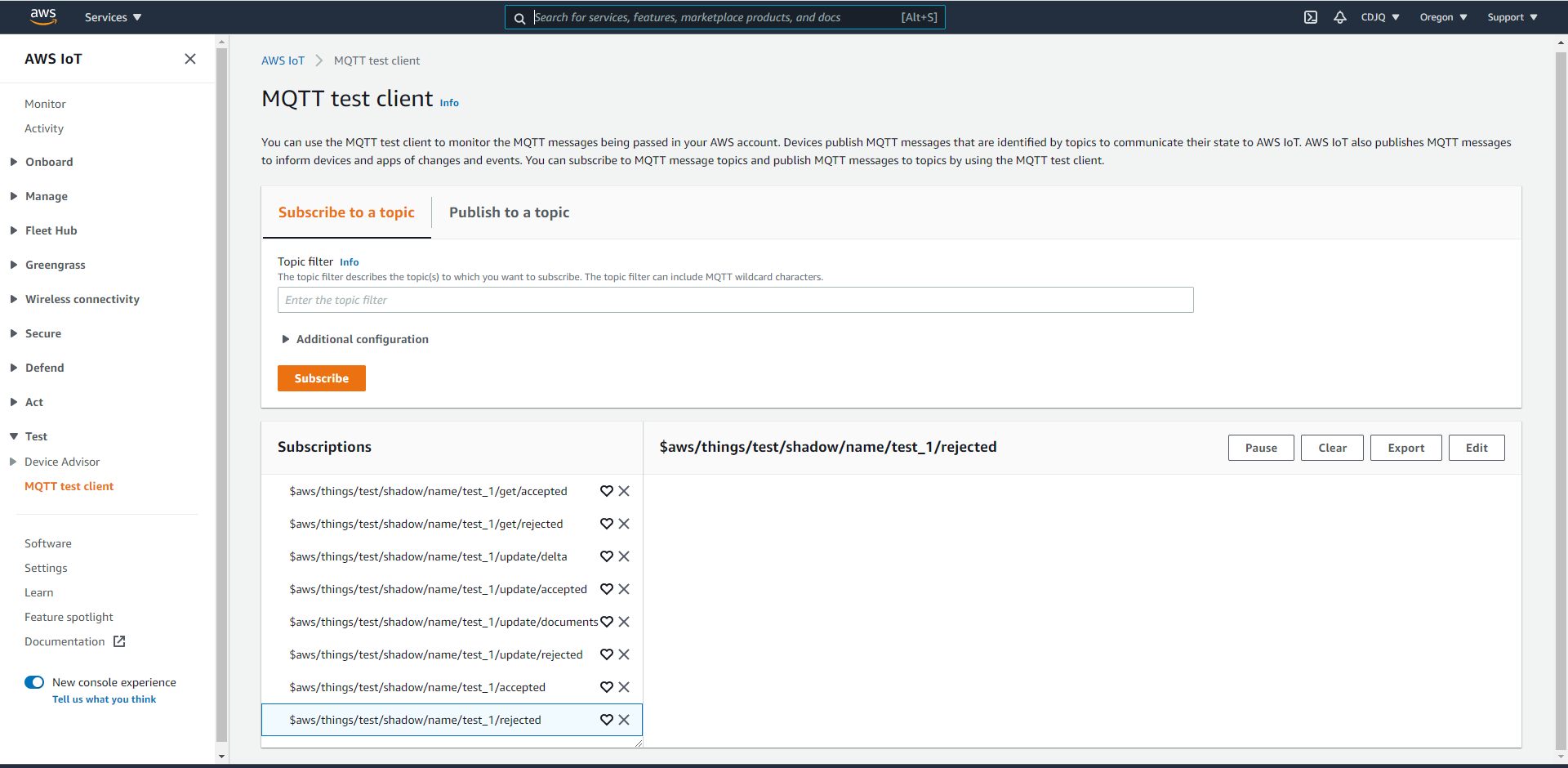Favorite the get/rejected subscription
The image size is (1568, 768).
[x=607, y=524]
